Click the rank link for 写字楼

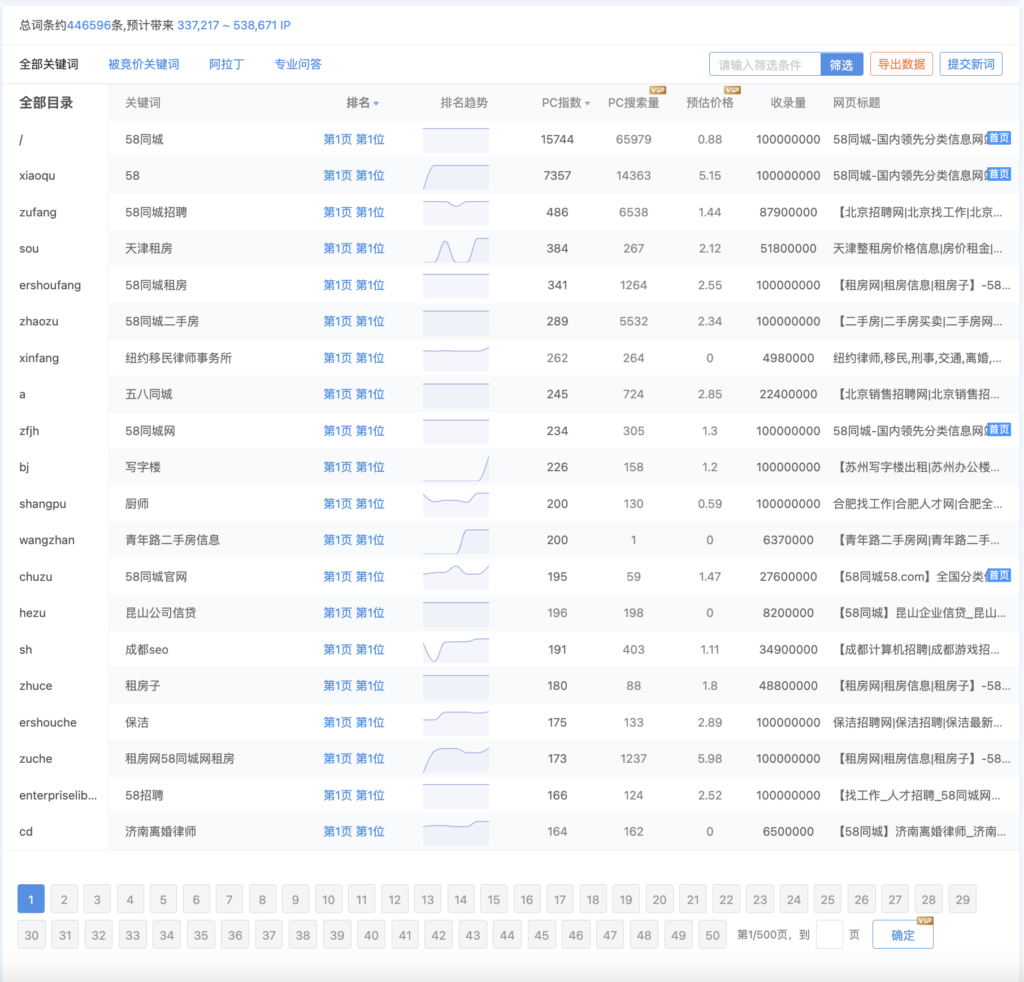coord(354,467)
